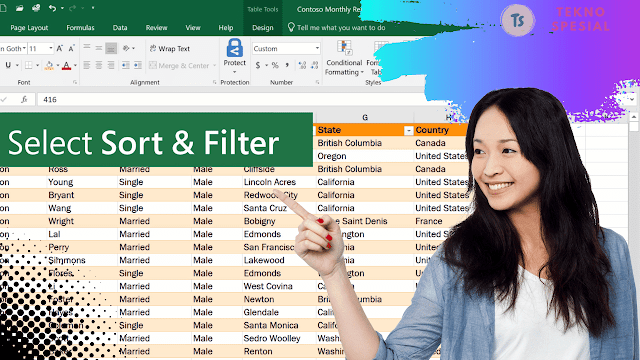Click the Oregon cell
The width and height of the screenshot is (640, 360).
[364, 156]
